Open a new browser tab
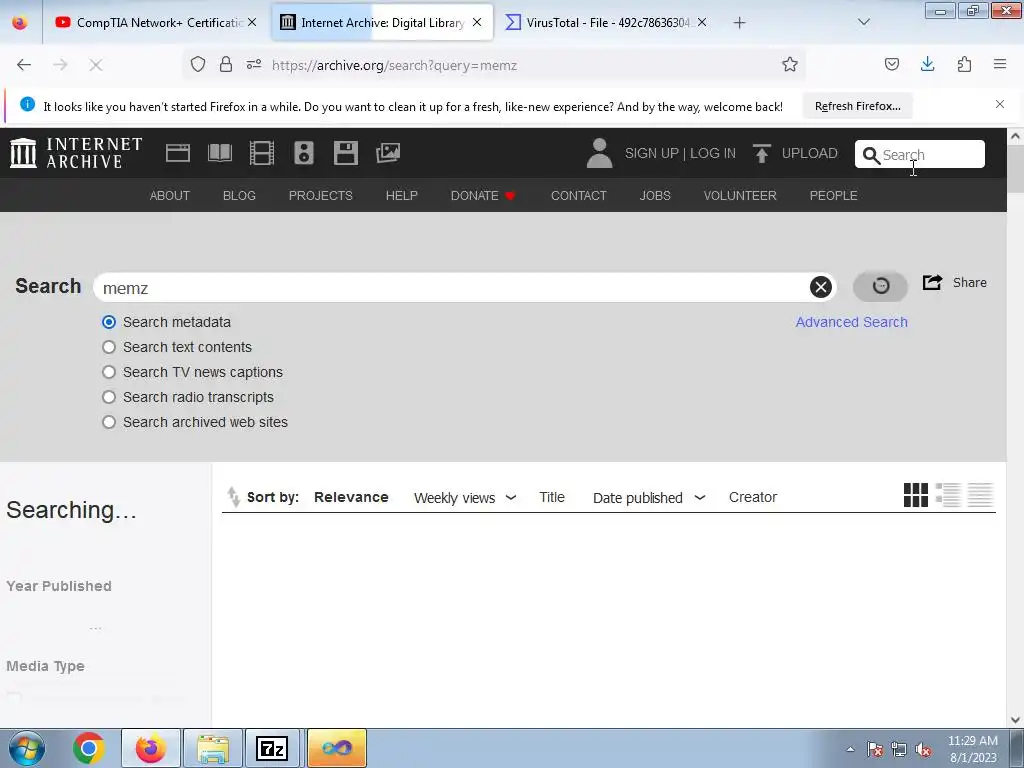 click(x=739, y=22)
